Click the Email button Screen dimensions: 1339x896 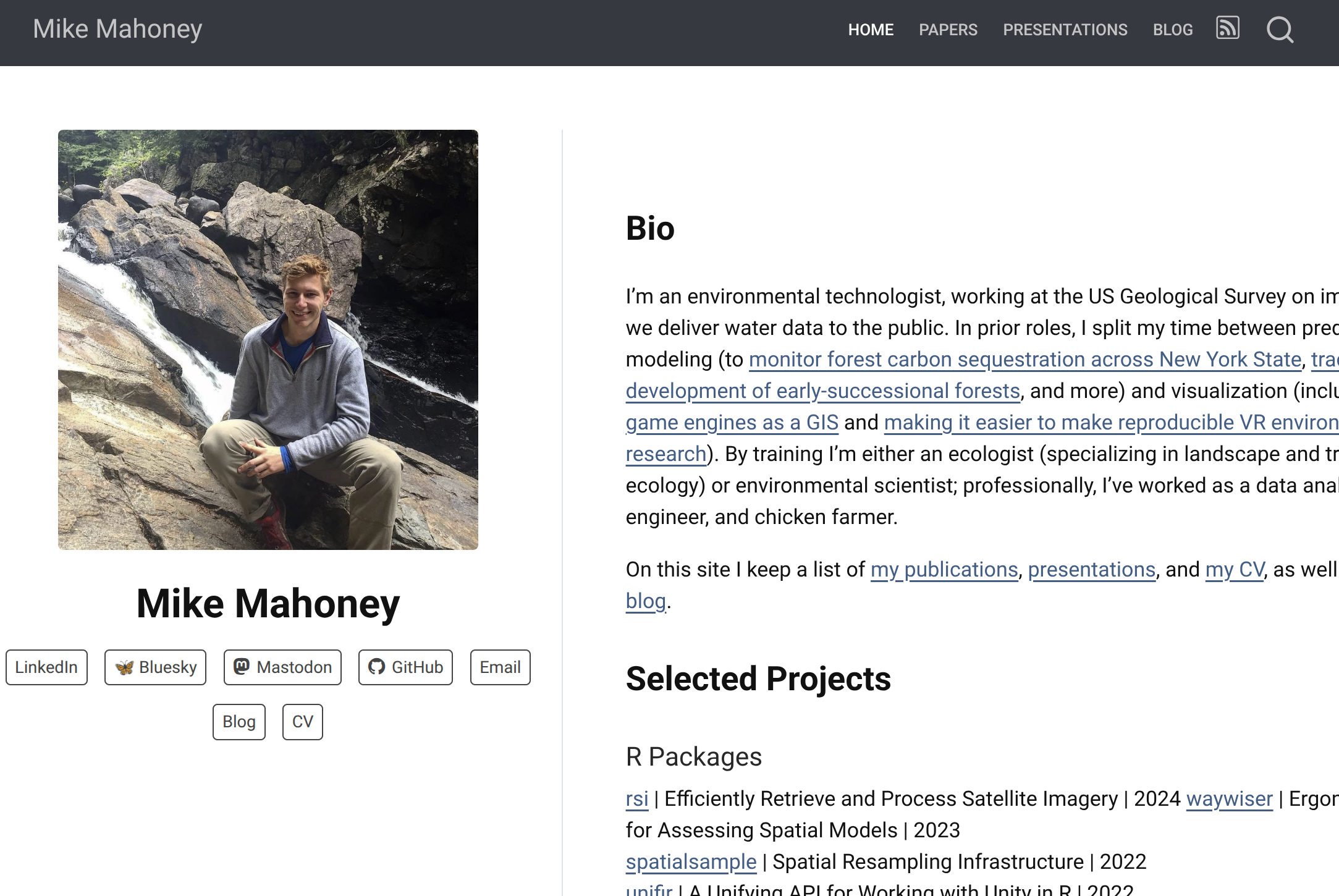pos(500,667)
